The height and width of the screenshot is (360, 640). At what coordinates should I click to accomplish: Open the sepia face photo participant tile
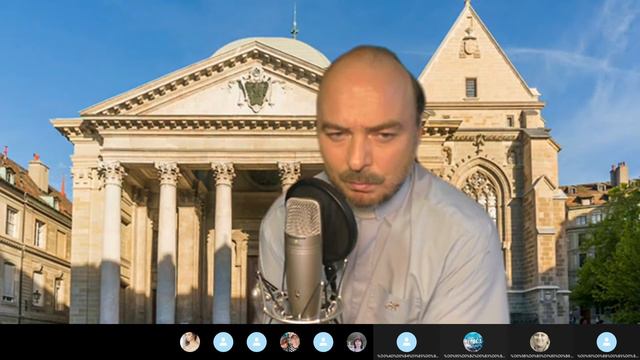[540, 342]
